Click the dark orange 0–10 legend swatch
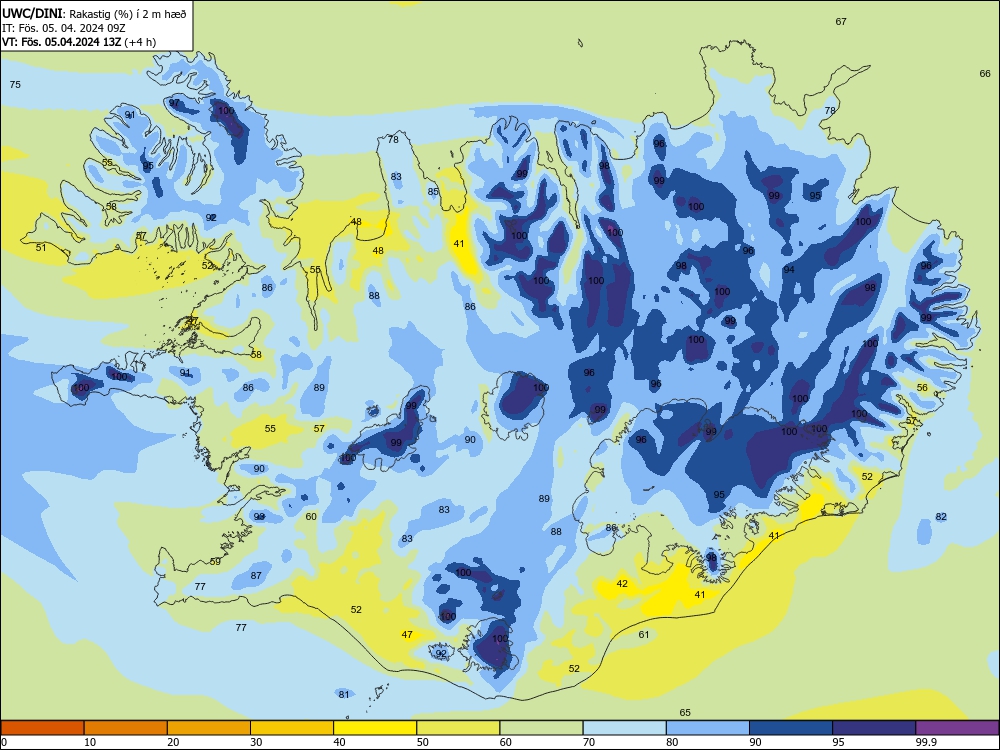 (42, 728)
